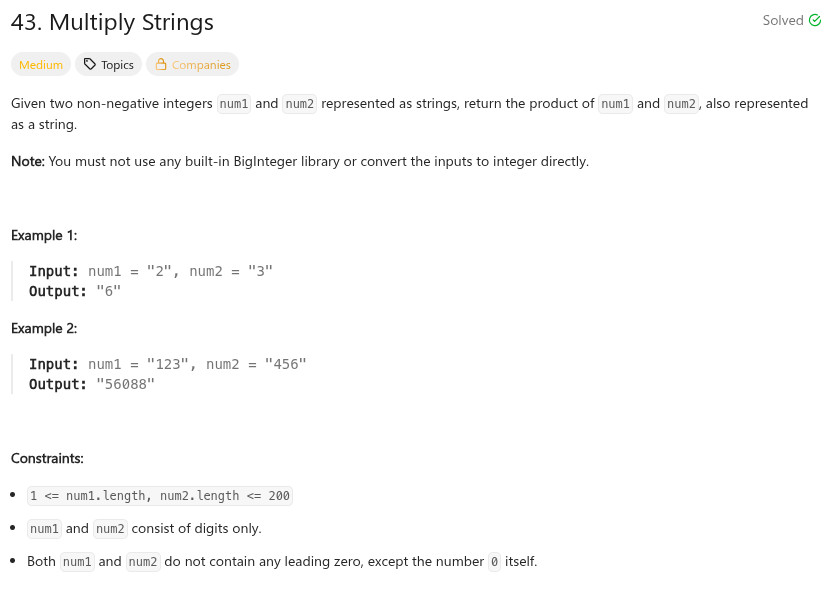Viewport: 836px width, 598px height.
Task: Click the Example 2 output "56088"
Action: (x=125, y=384)
